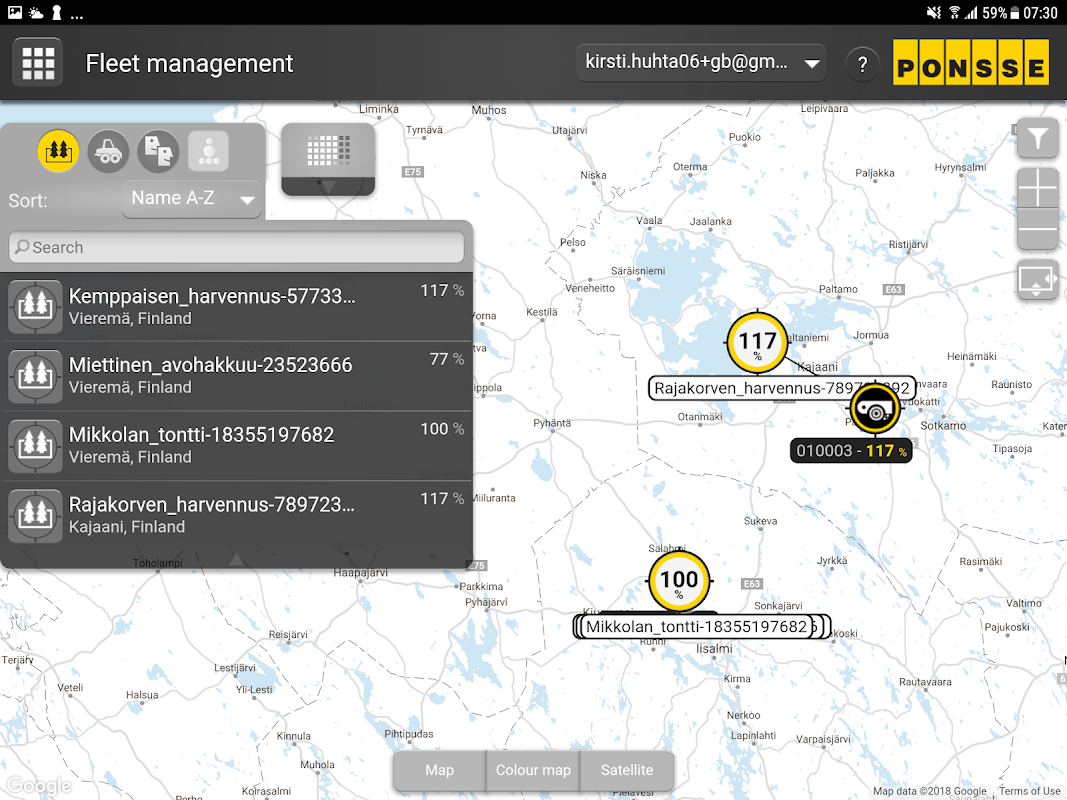Click the Rajakorven_harvennus site icon in list
This screenshot has width=1067, height=800.
click(35, 516)
